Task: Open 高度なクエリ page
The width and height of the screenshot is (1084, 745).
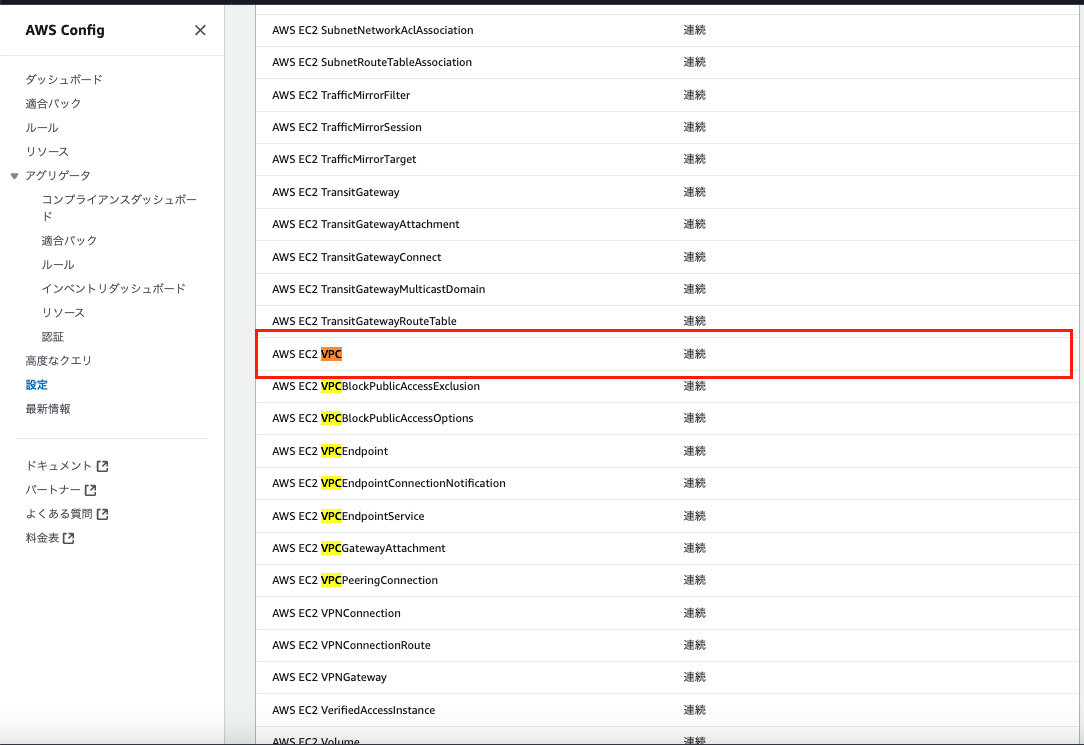Action: click(58, 360)
